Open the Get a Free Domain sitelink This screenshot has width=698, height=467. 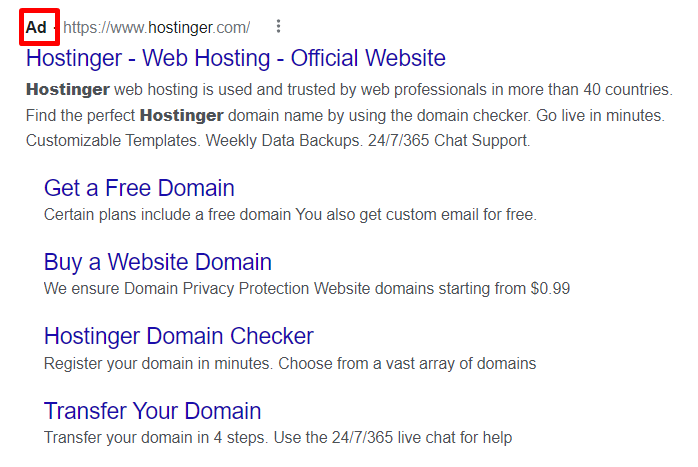point(139,188)
